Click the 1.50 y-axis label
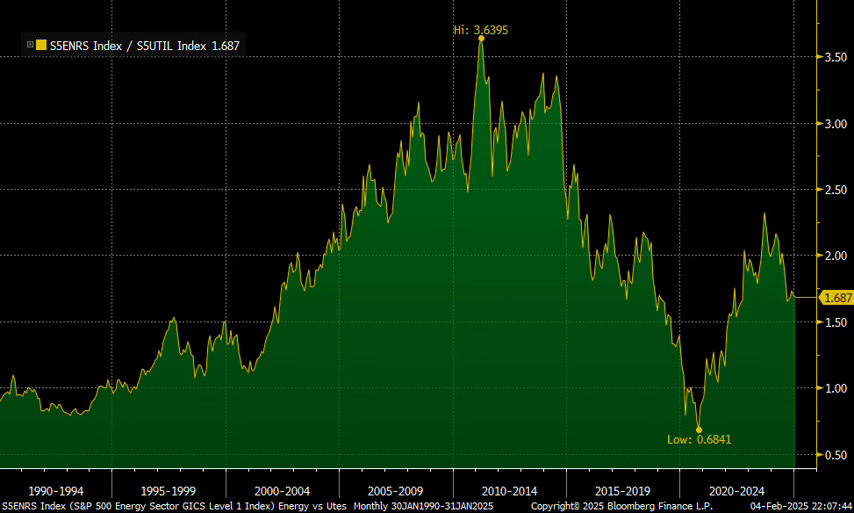 pyautogui.click(x=836, y=322)
